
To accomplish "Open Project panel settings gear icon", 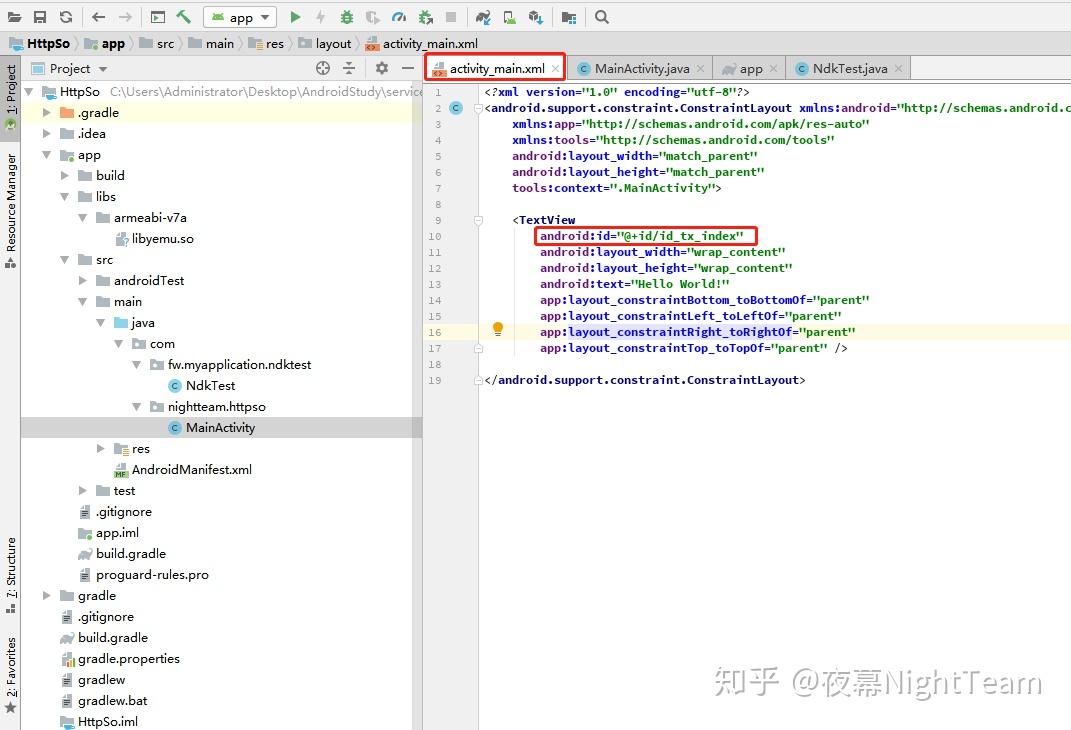I will click(381, 68).
